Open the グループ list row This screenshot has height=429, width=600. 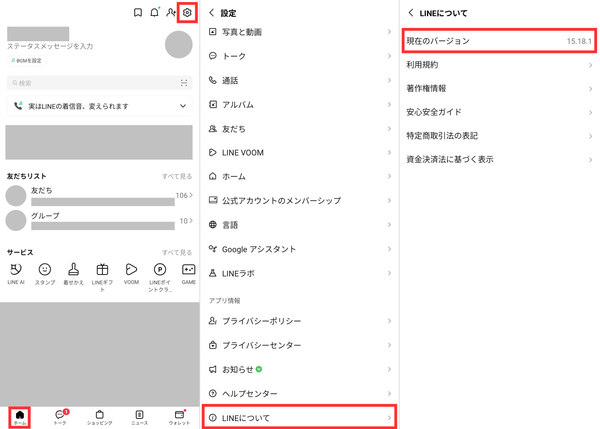[x=99, y=220]
